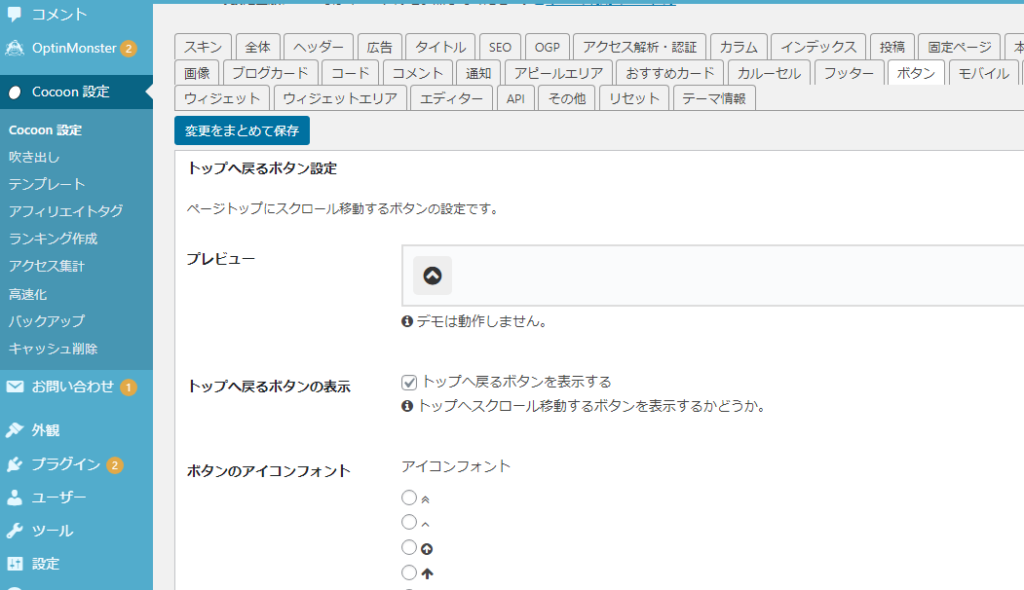Toggle トップへ戻るボタンを表示する checkbox
The height and width of the screenshot is (590, 1024).
click(409, 382)
